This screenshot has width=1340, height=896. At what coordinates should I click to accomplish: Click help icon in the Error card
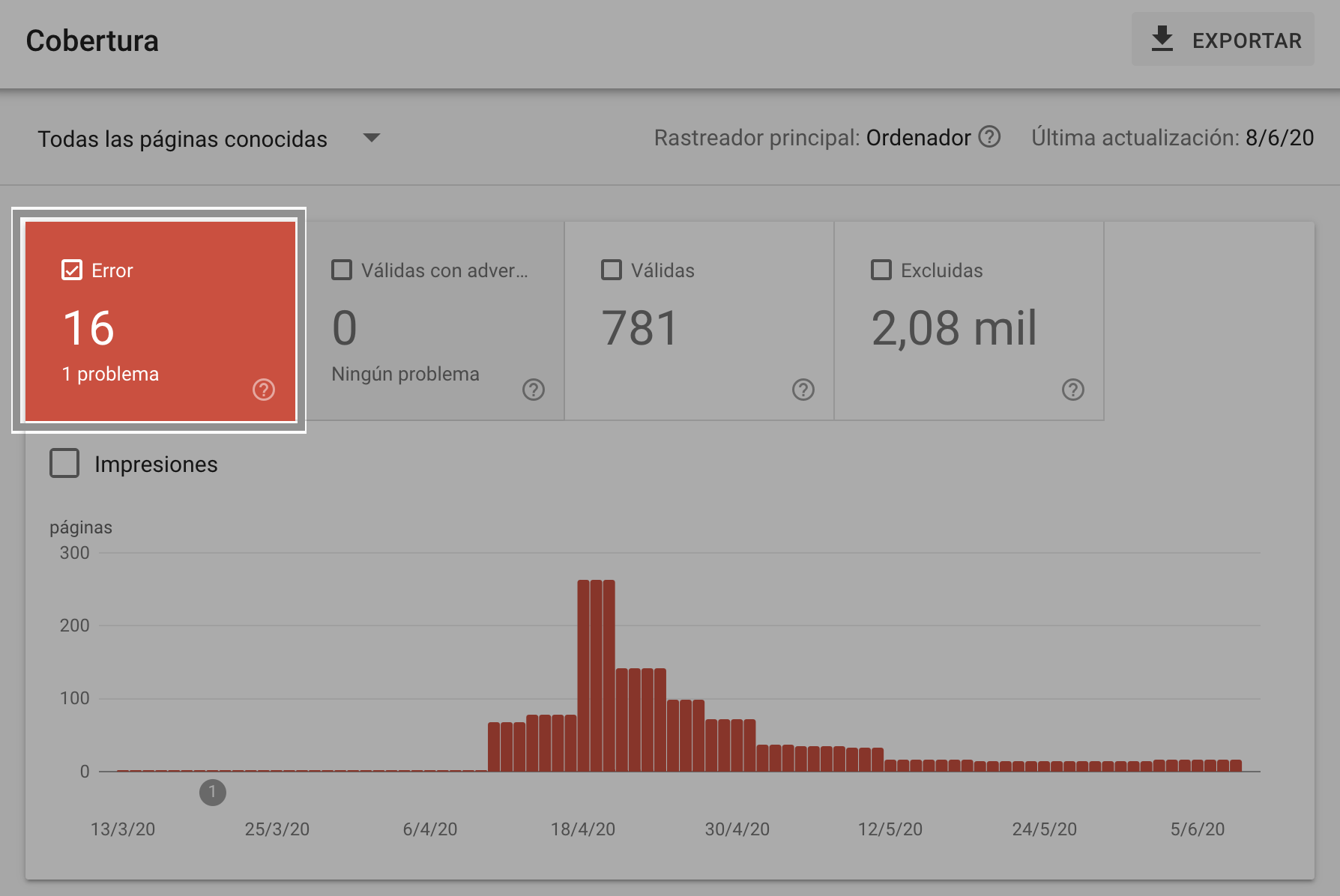click(x=263, y=390)
